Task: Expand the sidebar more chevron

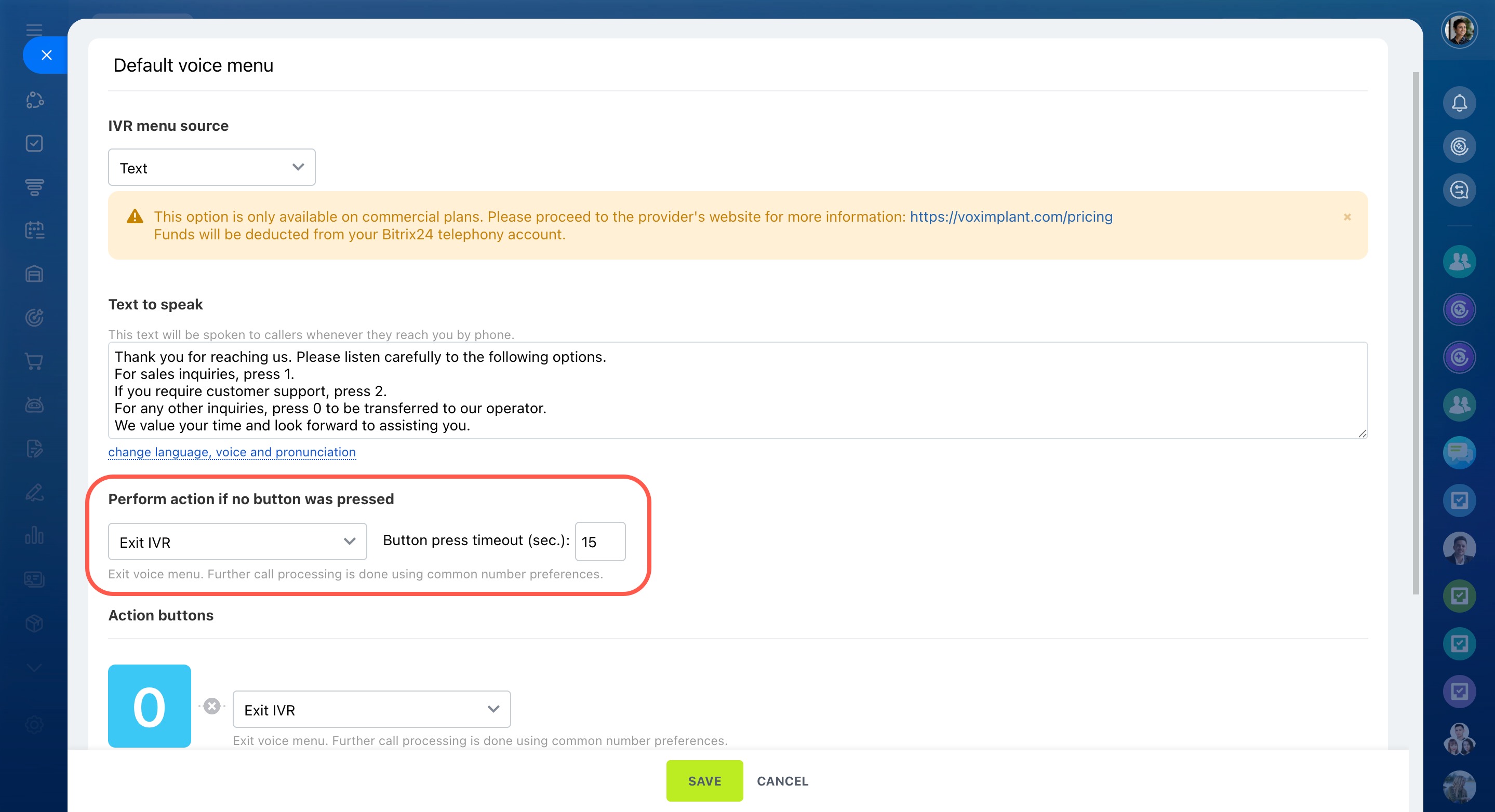Action: click(34, 668)
